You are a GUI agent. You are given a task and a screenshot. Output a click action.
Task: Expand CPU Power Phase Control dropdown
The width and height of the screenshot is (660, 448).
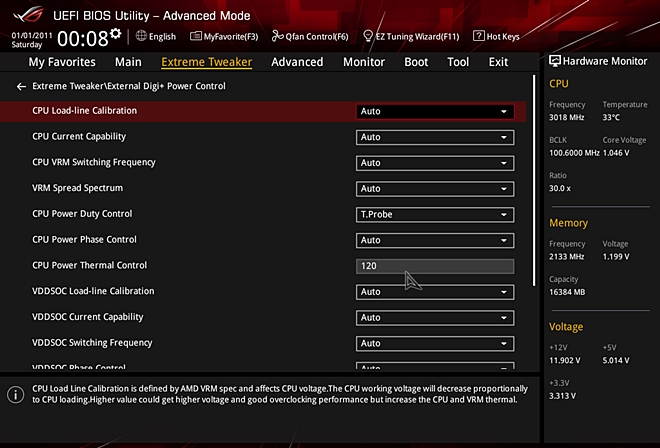(435, 240)
